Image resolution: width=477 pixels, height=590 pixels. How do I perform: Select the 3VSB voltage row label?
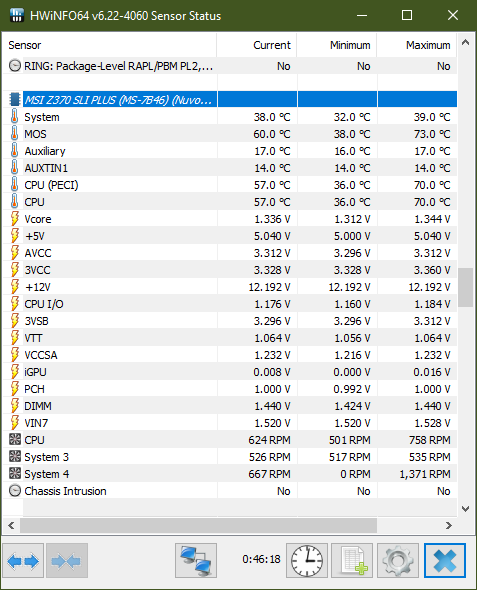[x=36, y=321]
